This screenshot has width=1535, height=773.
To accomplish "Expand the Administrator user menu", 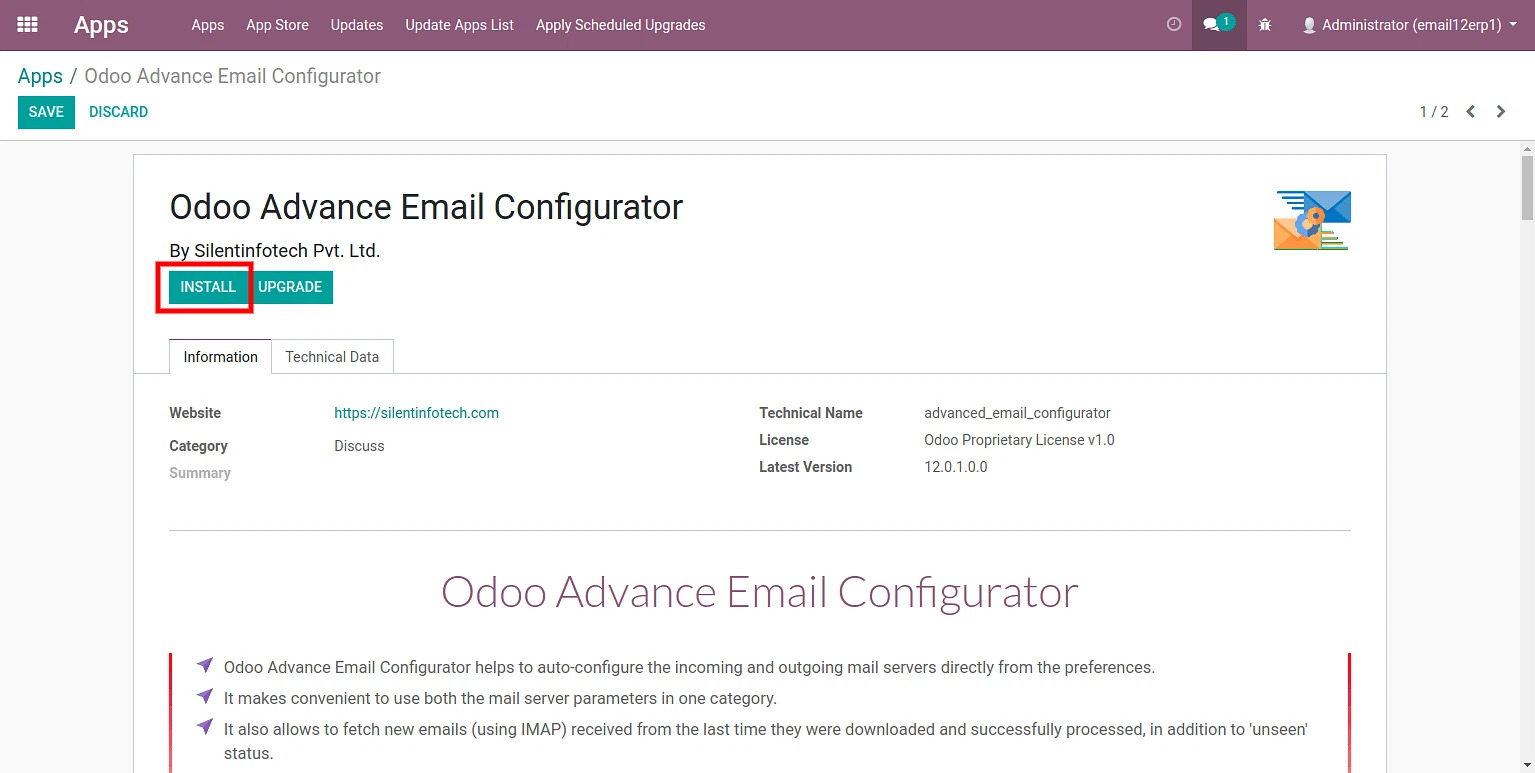I will click(1409, 25).
